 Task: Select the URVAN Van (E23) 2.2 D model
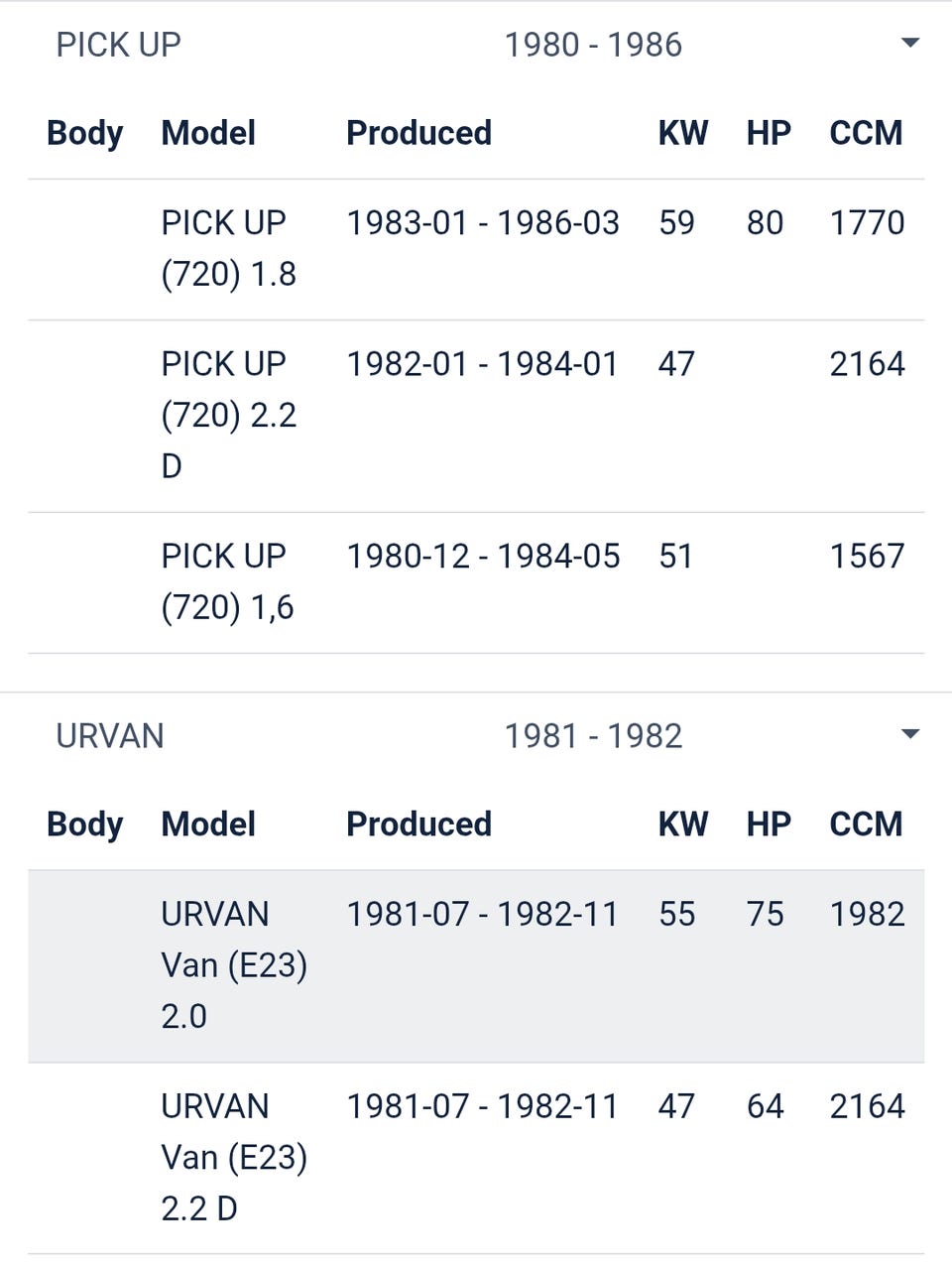tap(234, 1157)
